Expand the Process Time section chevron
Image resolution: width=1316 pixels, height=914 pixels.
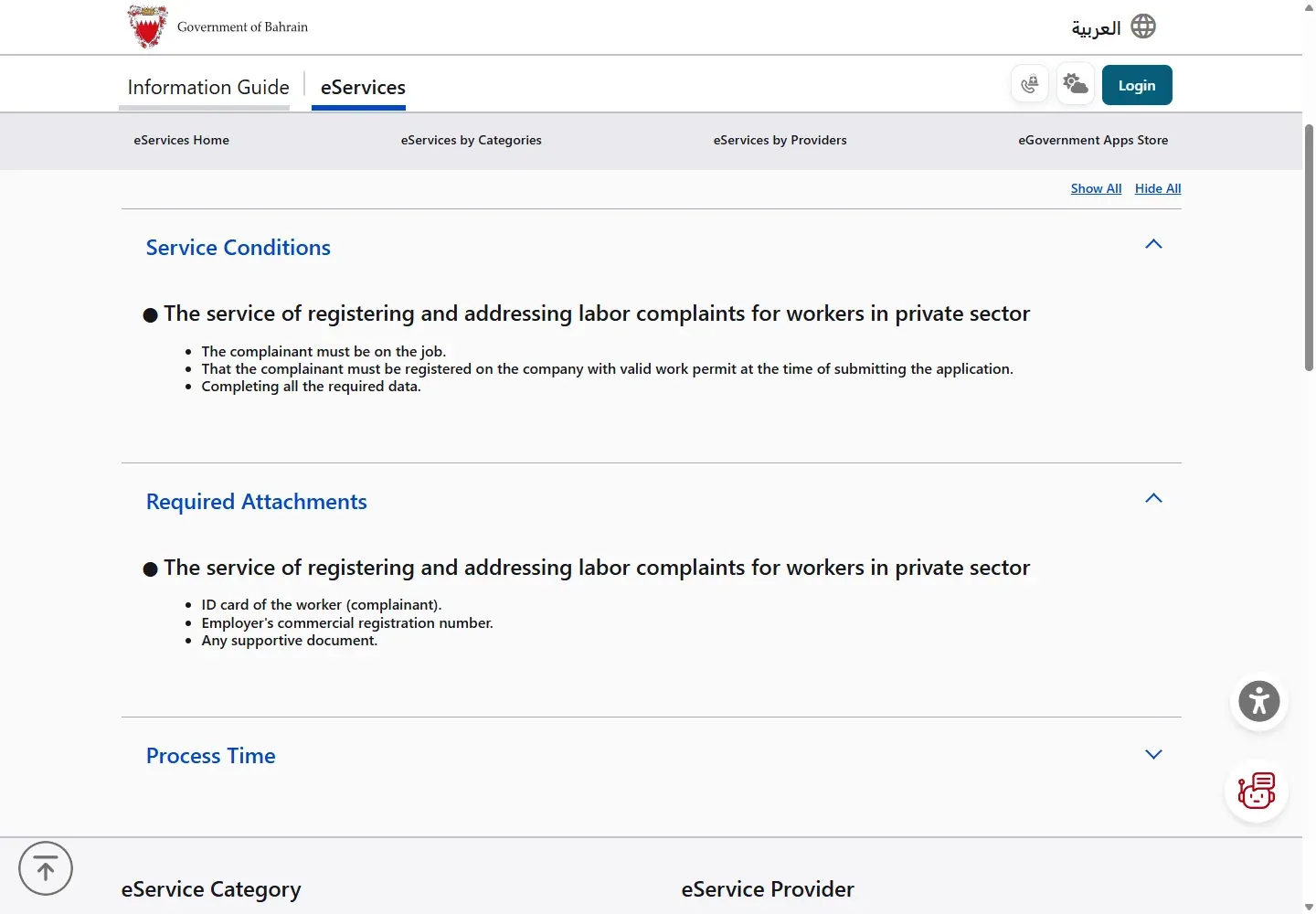(x=1153, y=754)
